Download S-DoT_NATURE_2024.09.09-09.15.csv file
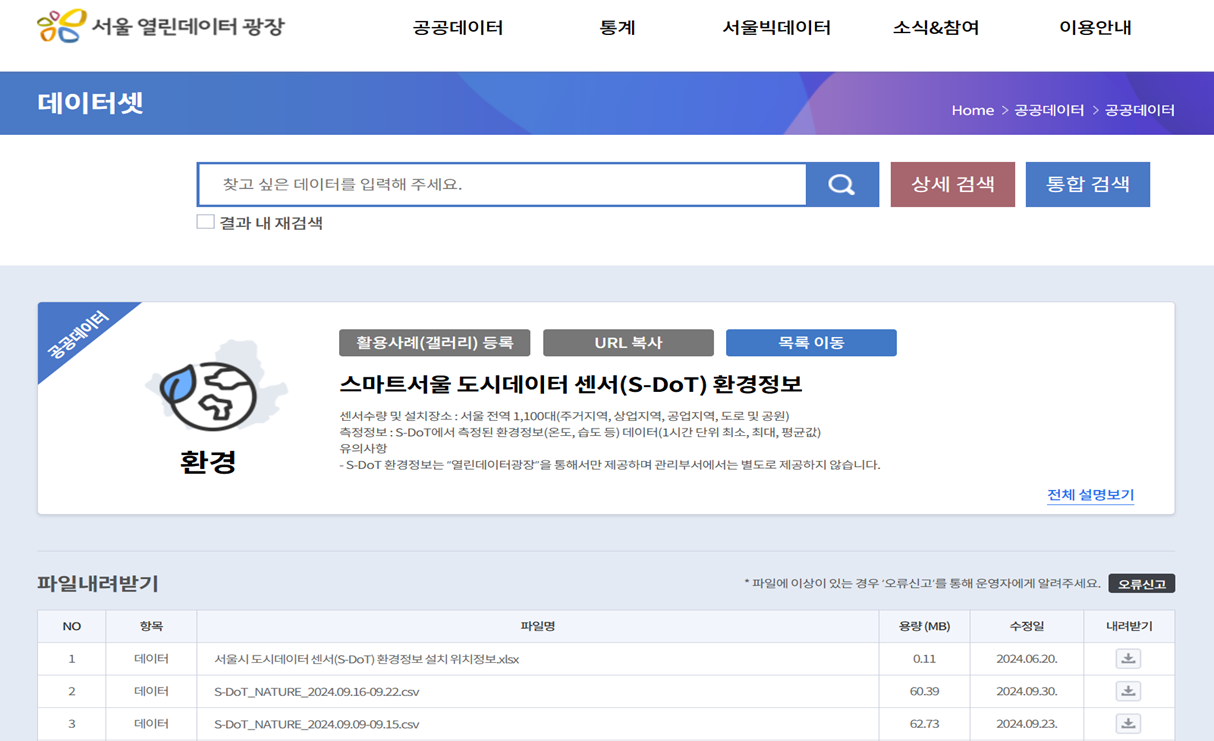The height and width of the screenshot is (741, 1214). (1128, 724)
